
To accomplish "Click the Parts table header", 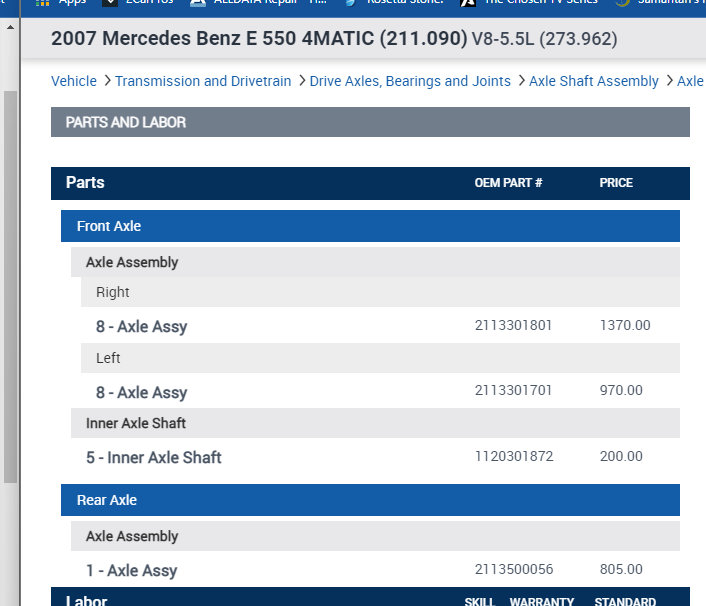I will 85,183.
